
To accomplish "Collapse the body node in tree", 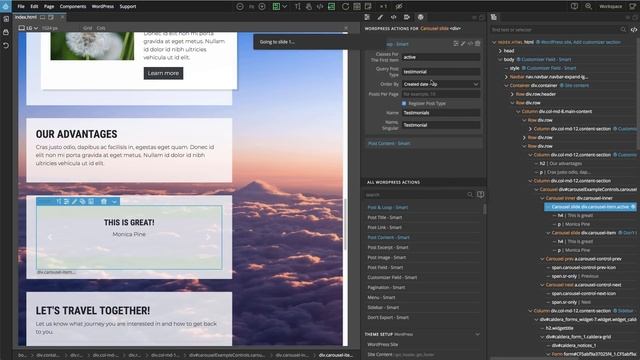I will (500, 59).
